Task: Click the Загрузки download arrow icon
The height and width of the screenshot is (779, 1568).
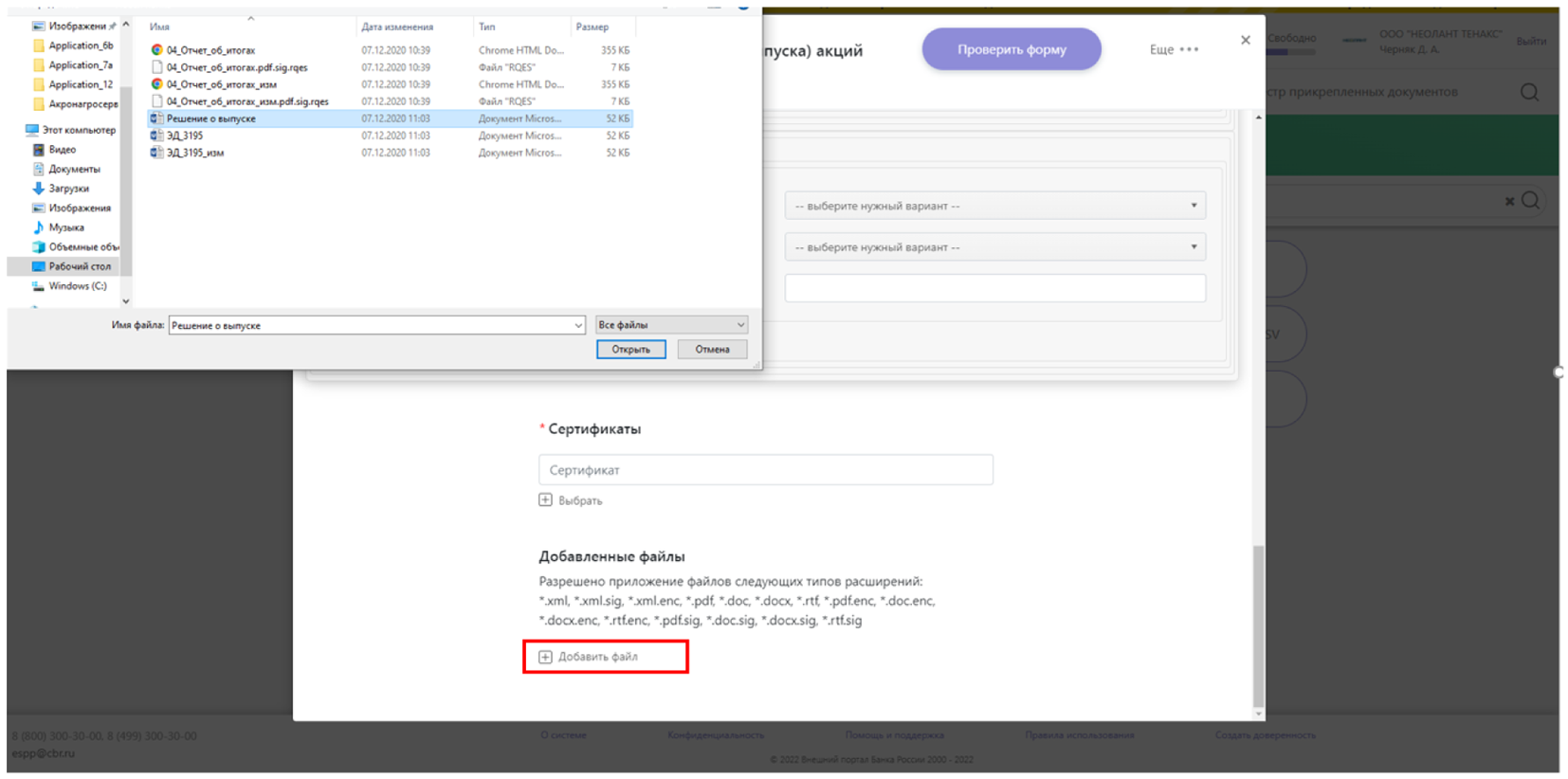Action: [x=38, y=189]
